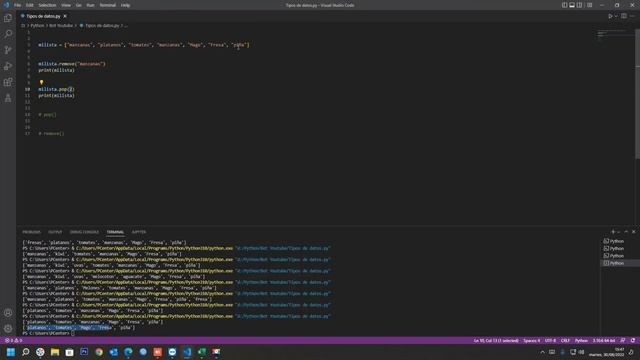Select Python interpreter version in status bar
The width and height of the screenshot is (640, 360).
(x=604, y=340)
